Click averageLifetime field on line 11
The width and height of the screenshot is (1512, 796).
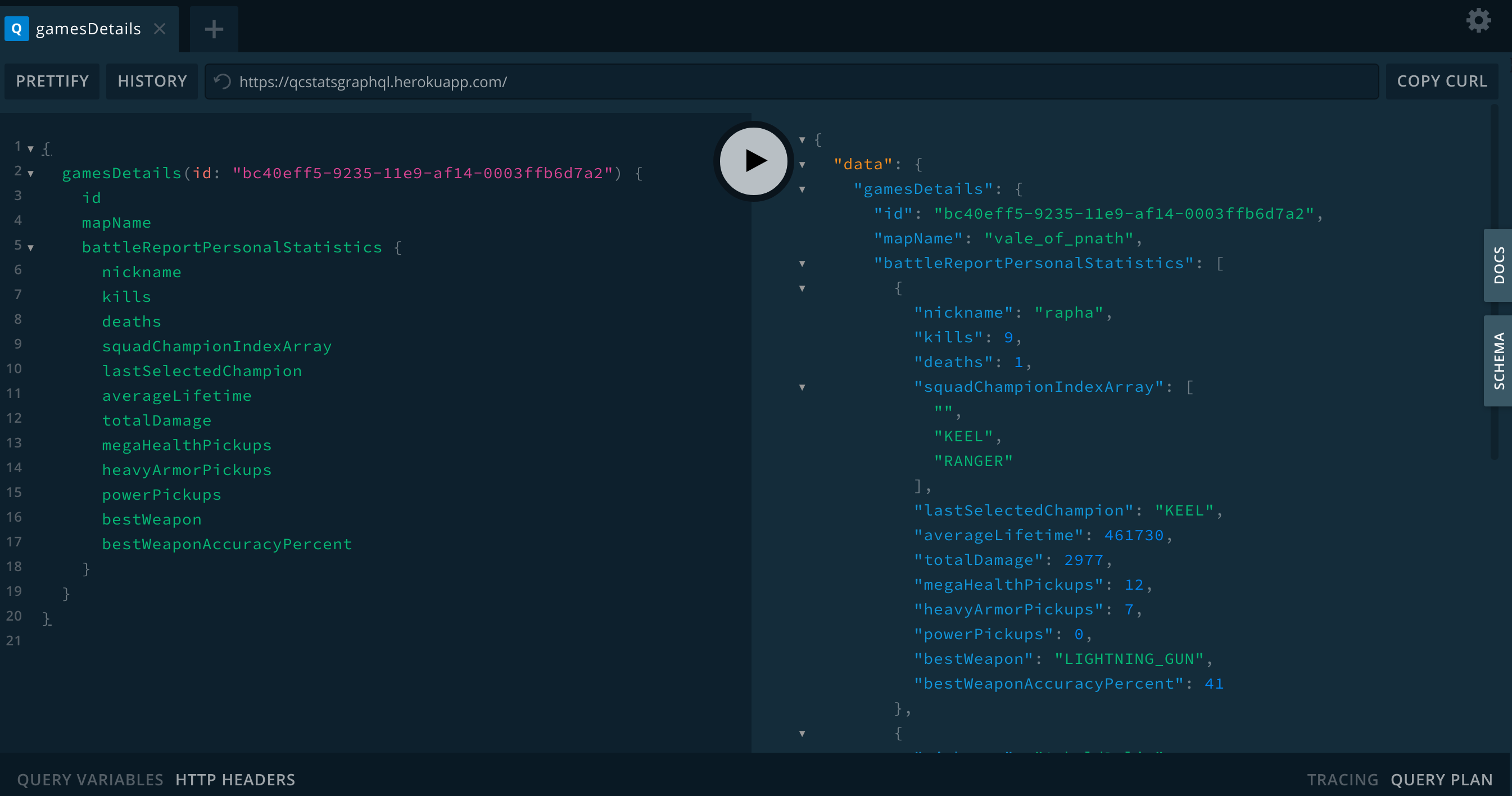[176, 396]
